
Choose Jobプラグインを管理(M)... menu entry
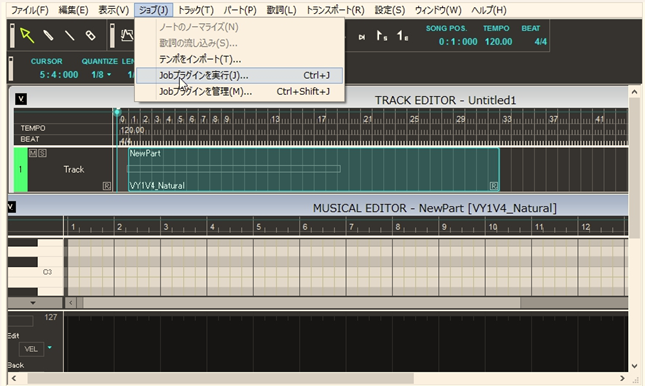[239, 91]
